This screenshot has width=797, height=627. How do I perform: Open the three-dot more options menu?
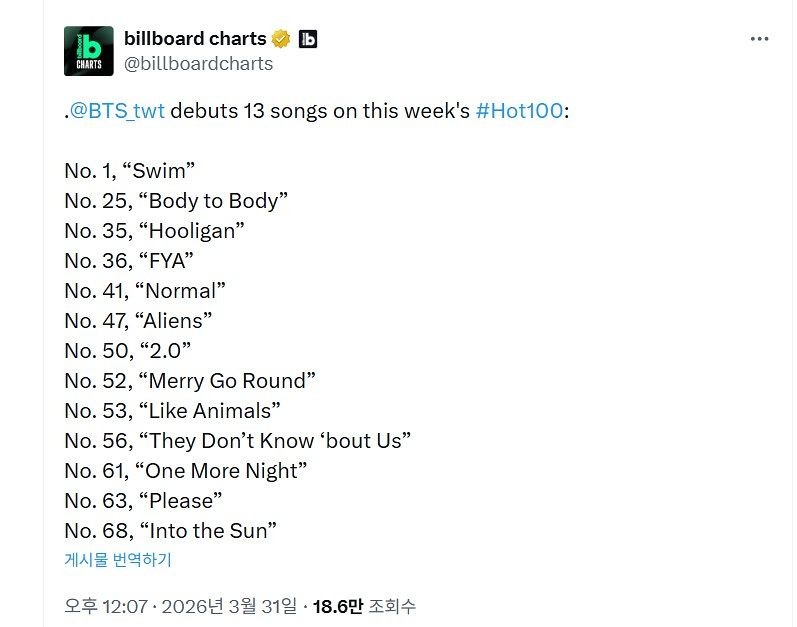click(x=760, y=39)
